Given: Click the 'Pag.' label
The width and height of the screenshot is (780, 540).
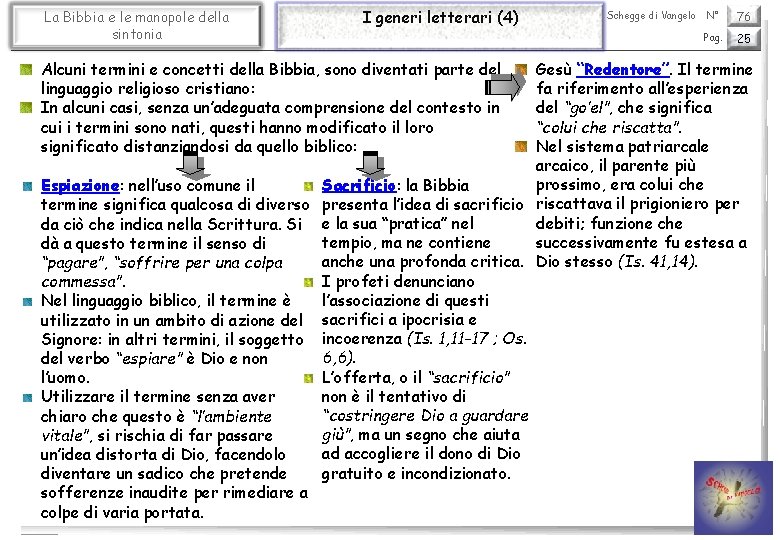Looking at the screenshot, I should [712, 38].
